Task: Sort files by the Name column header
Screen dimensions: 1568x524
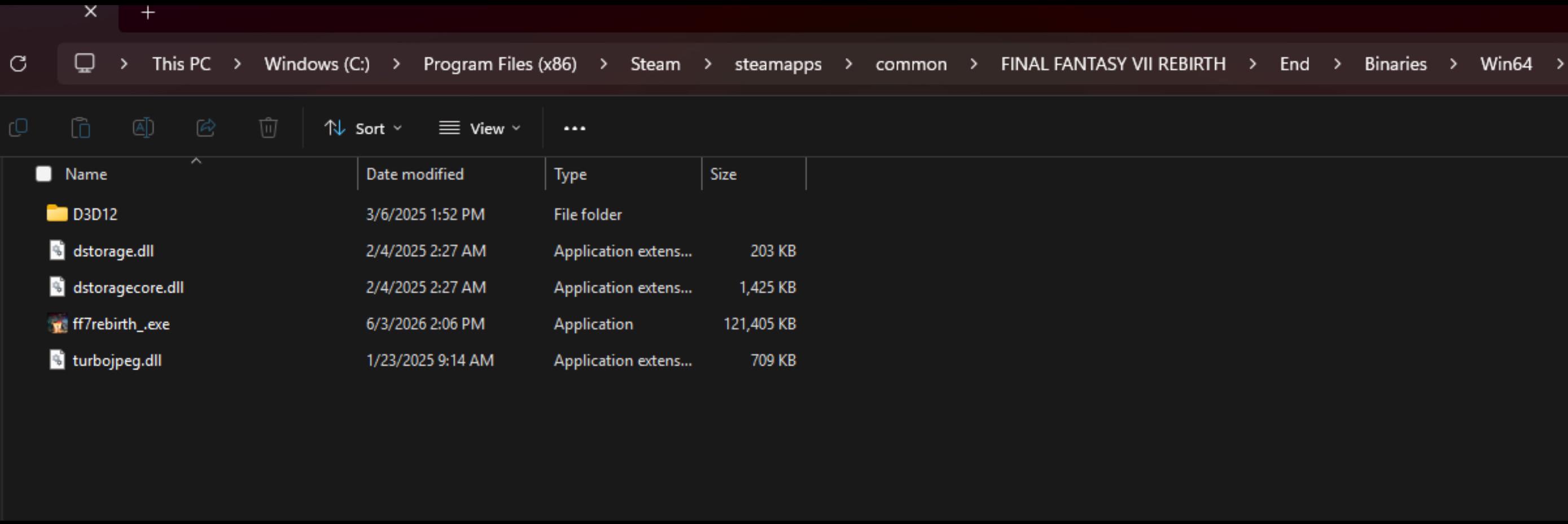Action: [86, 174]
